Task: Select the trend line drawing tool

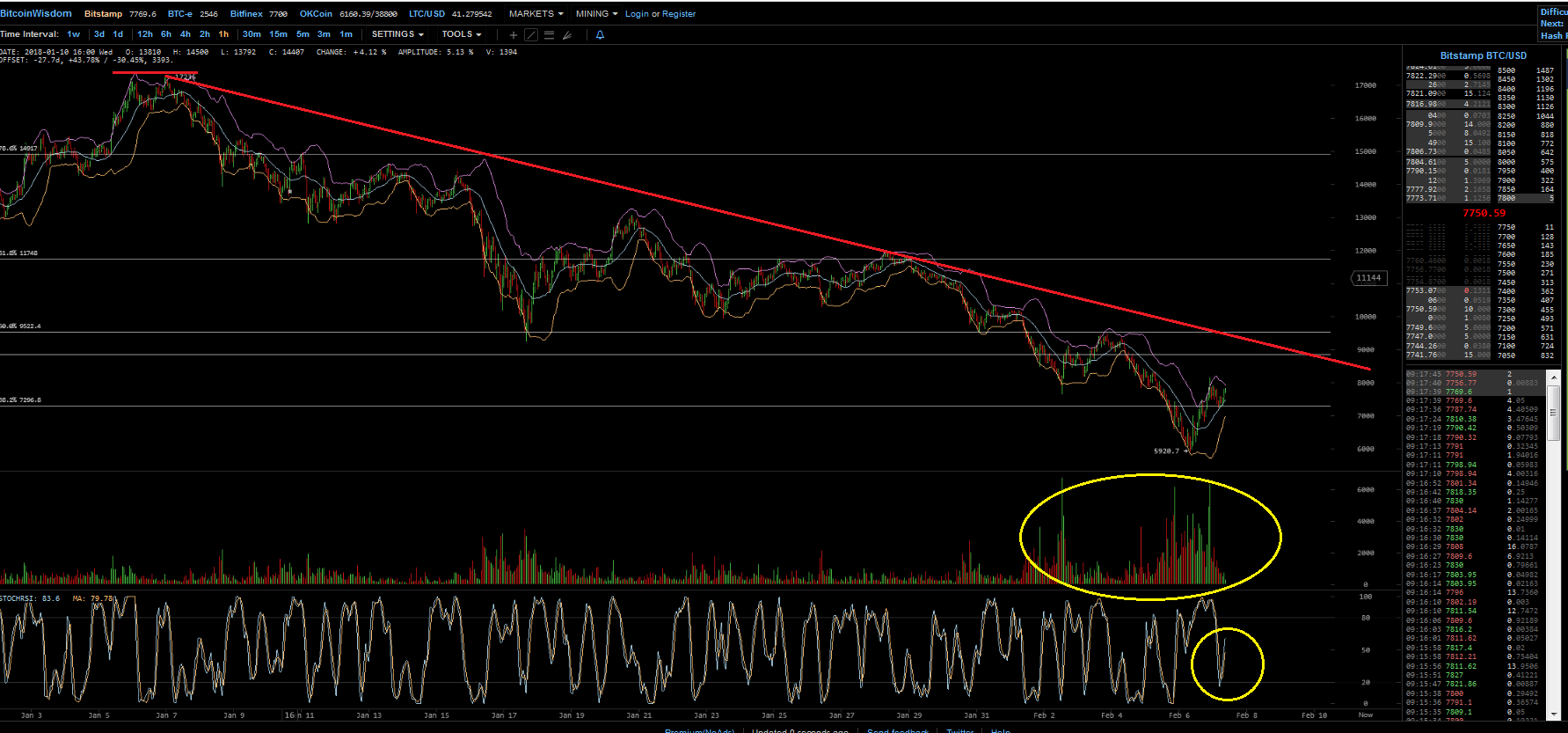Action: tap(531, 35)
